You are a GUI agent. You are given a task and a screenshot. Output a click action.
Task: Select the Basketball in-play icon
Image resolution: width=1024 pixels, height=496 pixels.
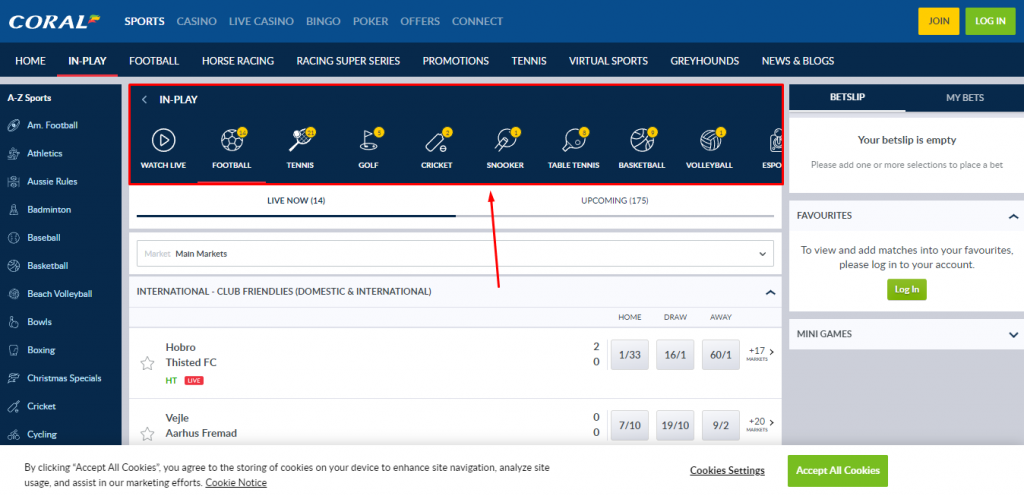click(641, 140)
